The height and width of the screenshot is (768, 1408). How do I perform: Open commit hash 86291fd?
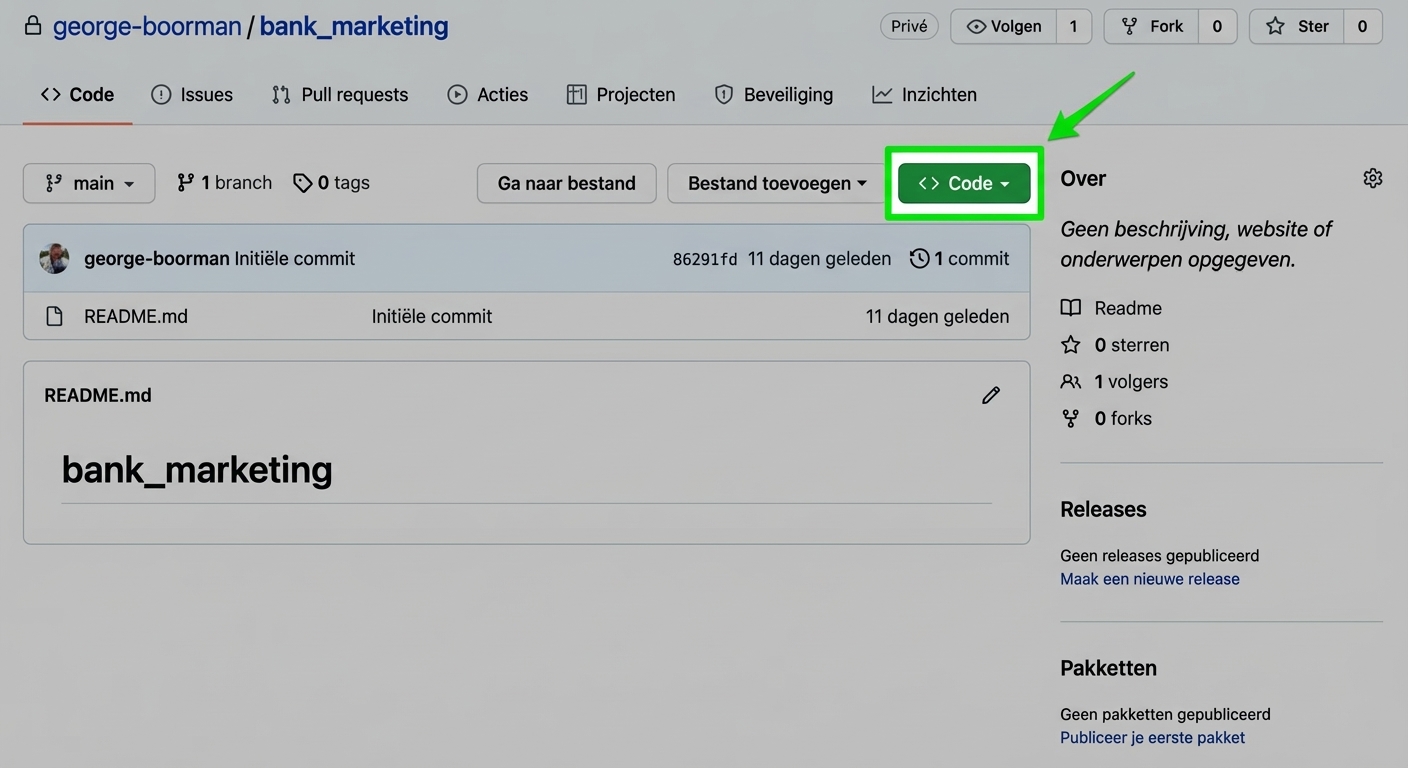705,260
